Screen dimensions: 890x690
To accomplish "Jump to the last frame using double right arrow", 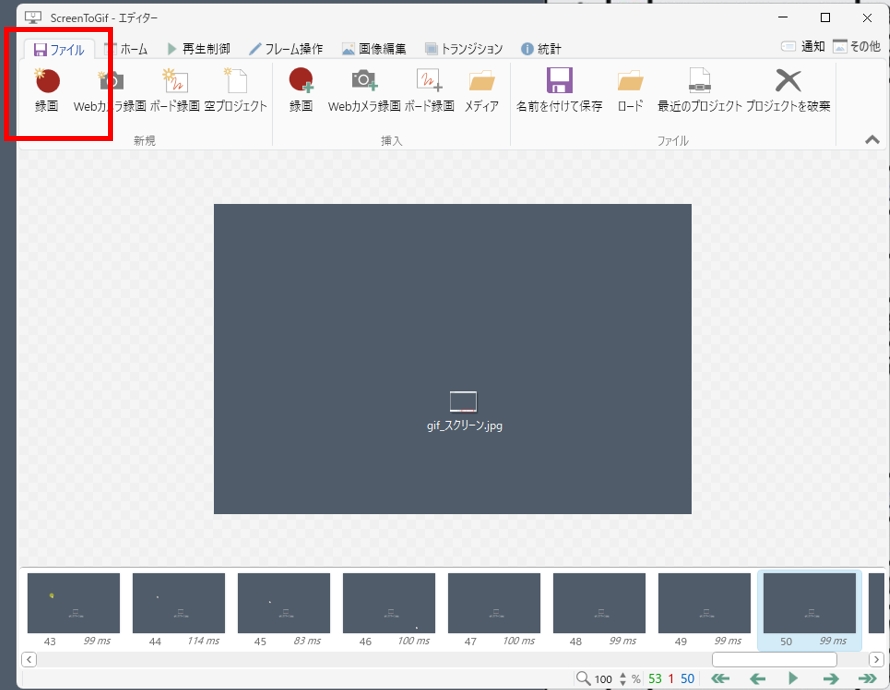I will coord(866,679).
